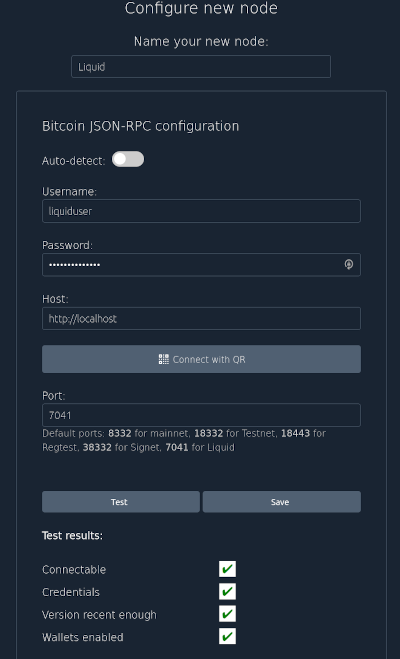
Task: Click the Test button
Action: [121, 502]
